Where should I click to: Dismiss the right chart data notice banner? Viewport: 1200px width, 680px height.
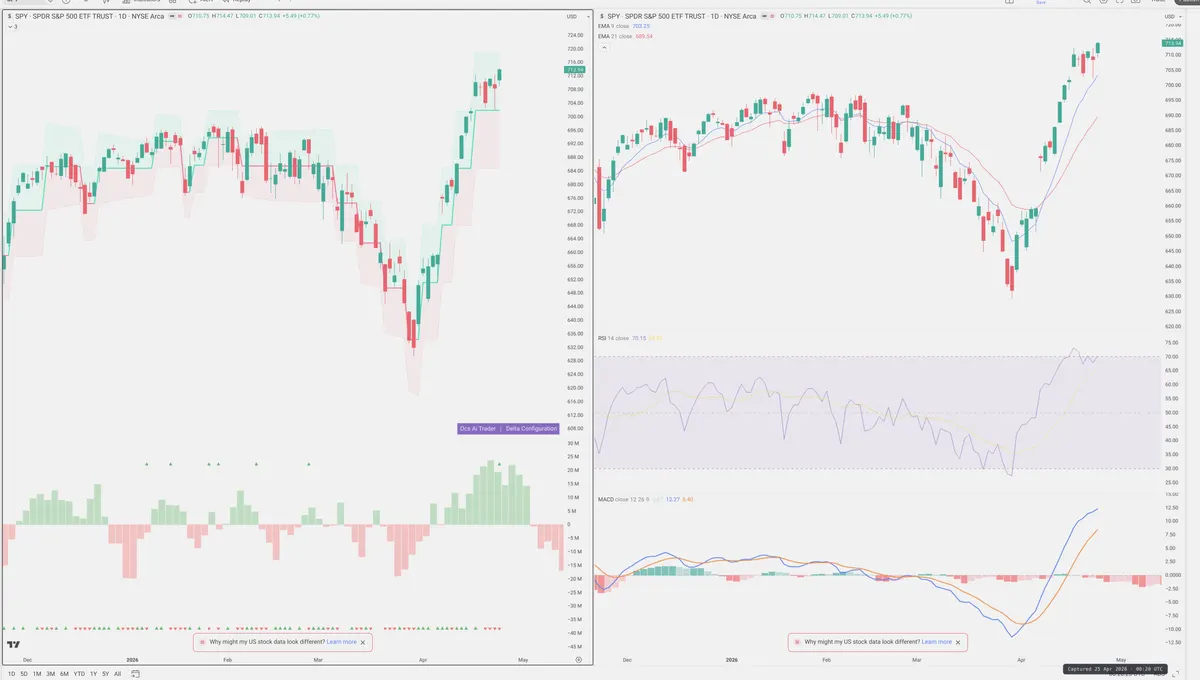click(x=958, y=642)
